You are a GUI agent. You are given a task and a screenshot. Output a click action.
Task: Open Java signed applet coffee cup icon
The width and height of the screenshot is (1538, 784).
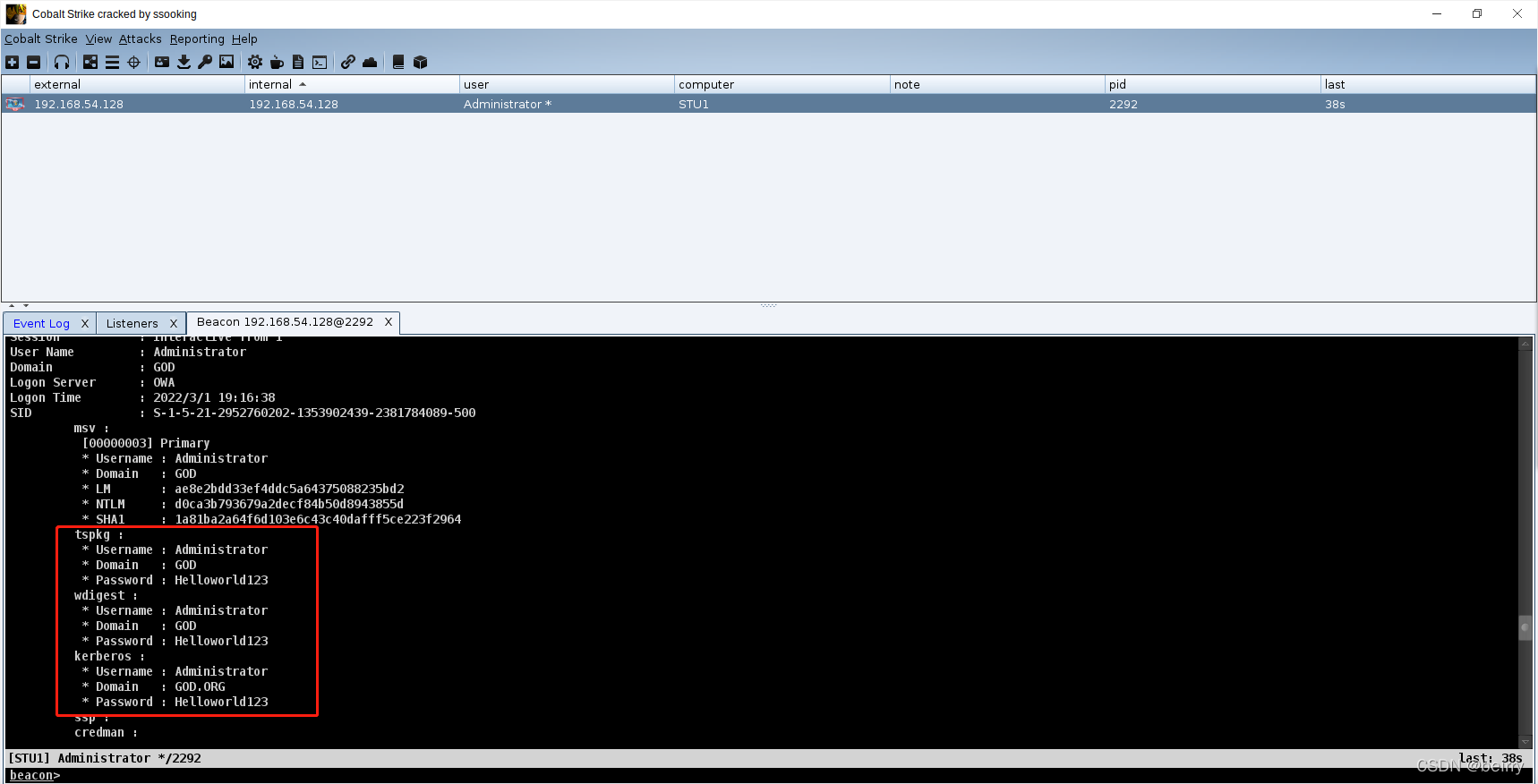pos(277,62)
